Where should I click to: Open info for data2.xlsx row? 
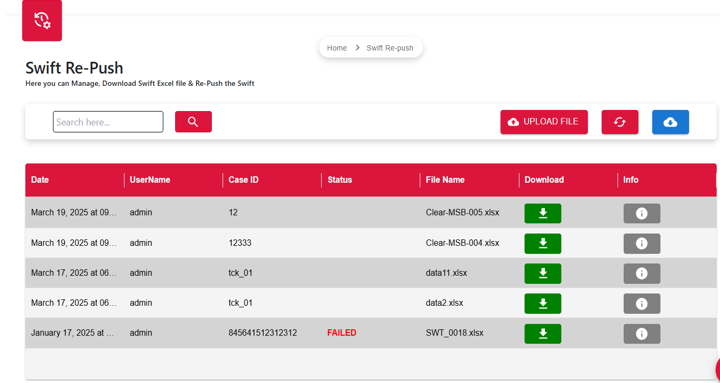coord(642,304)
